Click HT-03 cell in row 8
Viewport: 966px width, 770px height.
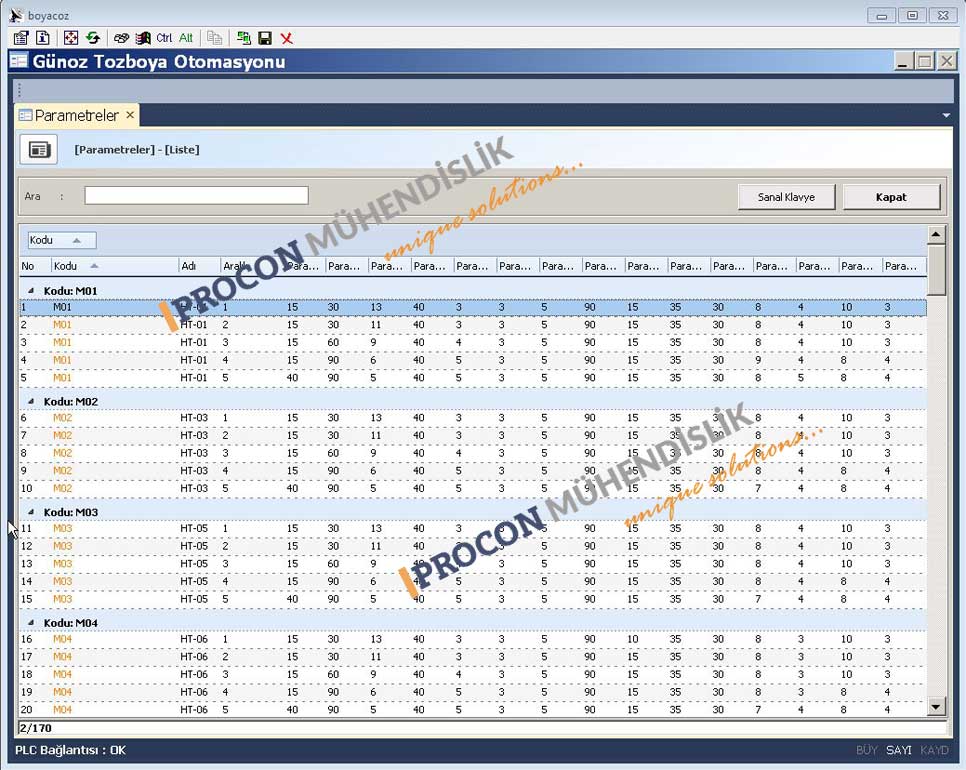[x=194, y=453]
